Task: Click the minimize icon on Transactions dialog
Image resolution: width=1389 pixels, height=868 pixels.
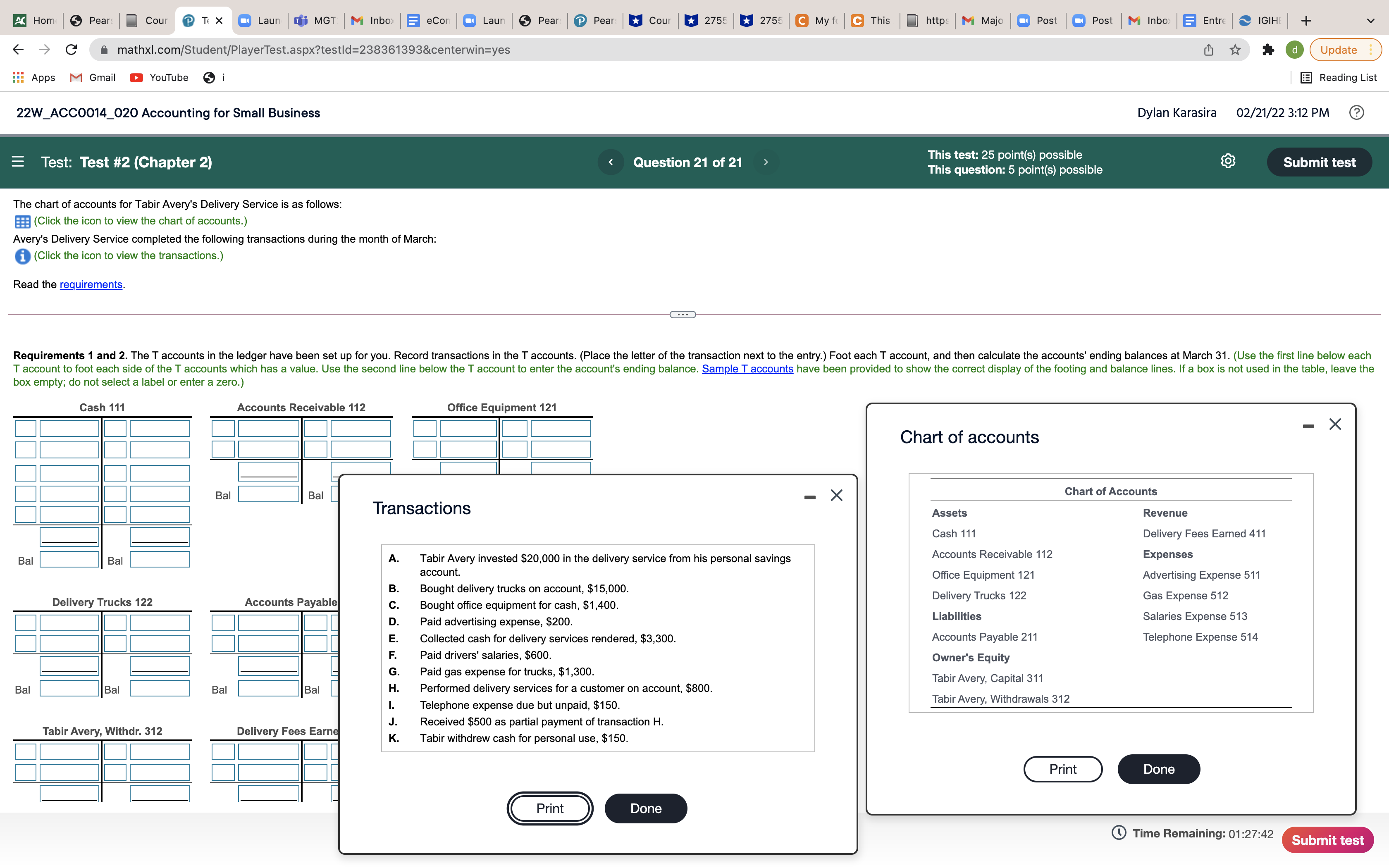Action: click(810, 494)
